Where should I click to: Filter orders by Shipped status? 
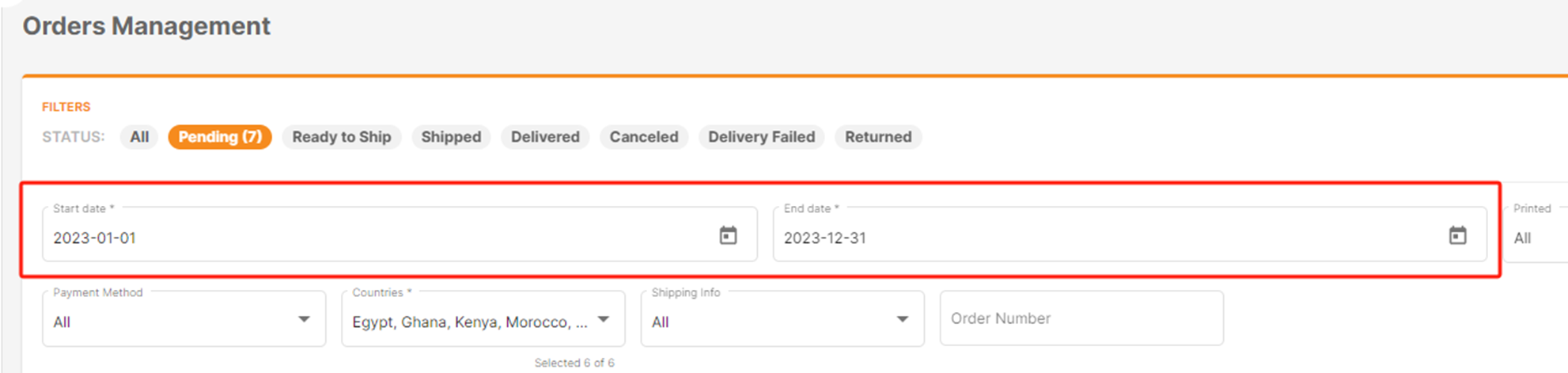point(451,137)
